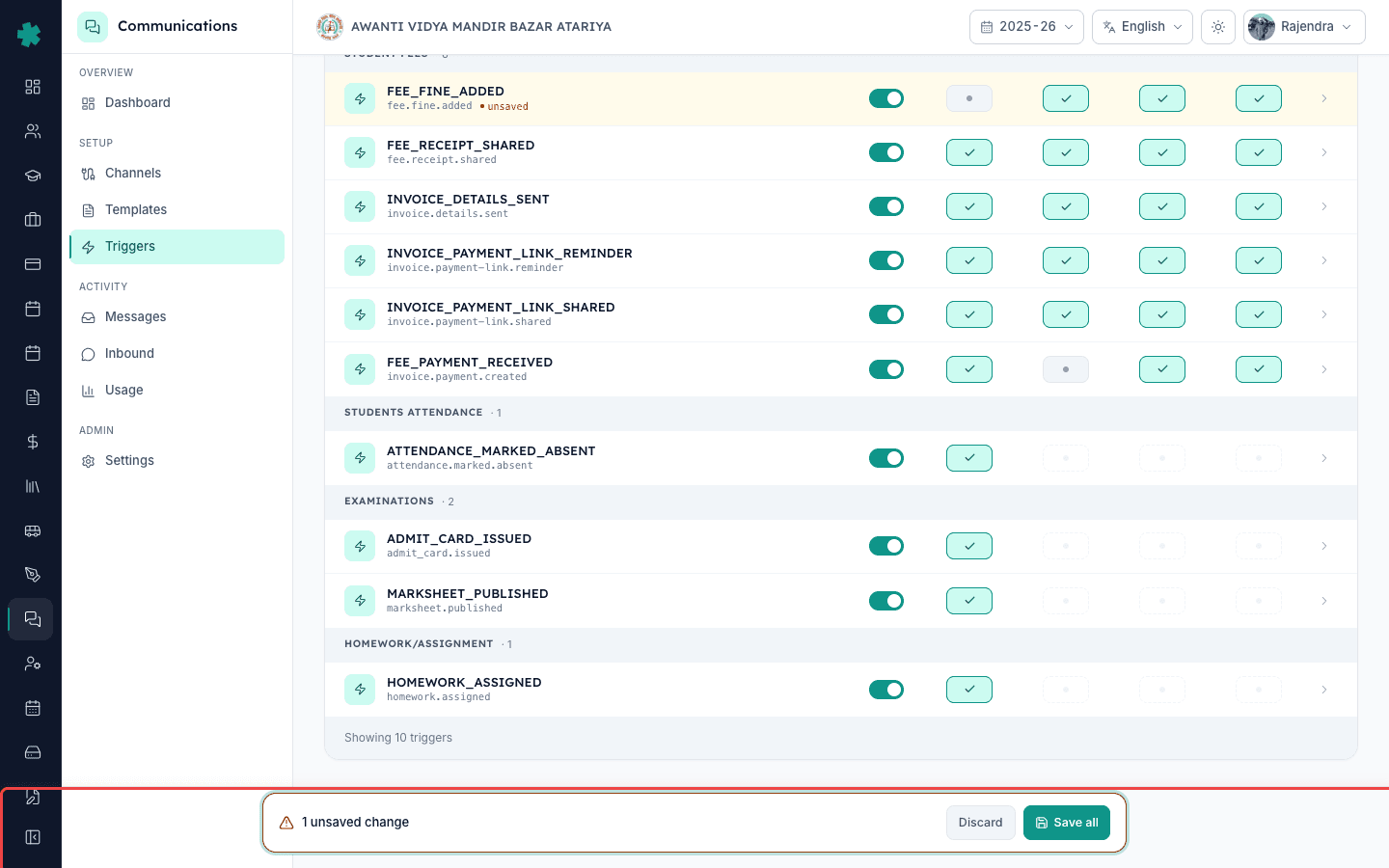The image size is (1389, 868).
Task: Open the document icon in the left rail
Action: click(33, 397)
